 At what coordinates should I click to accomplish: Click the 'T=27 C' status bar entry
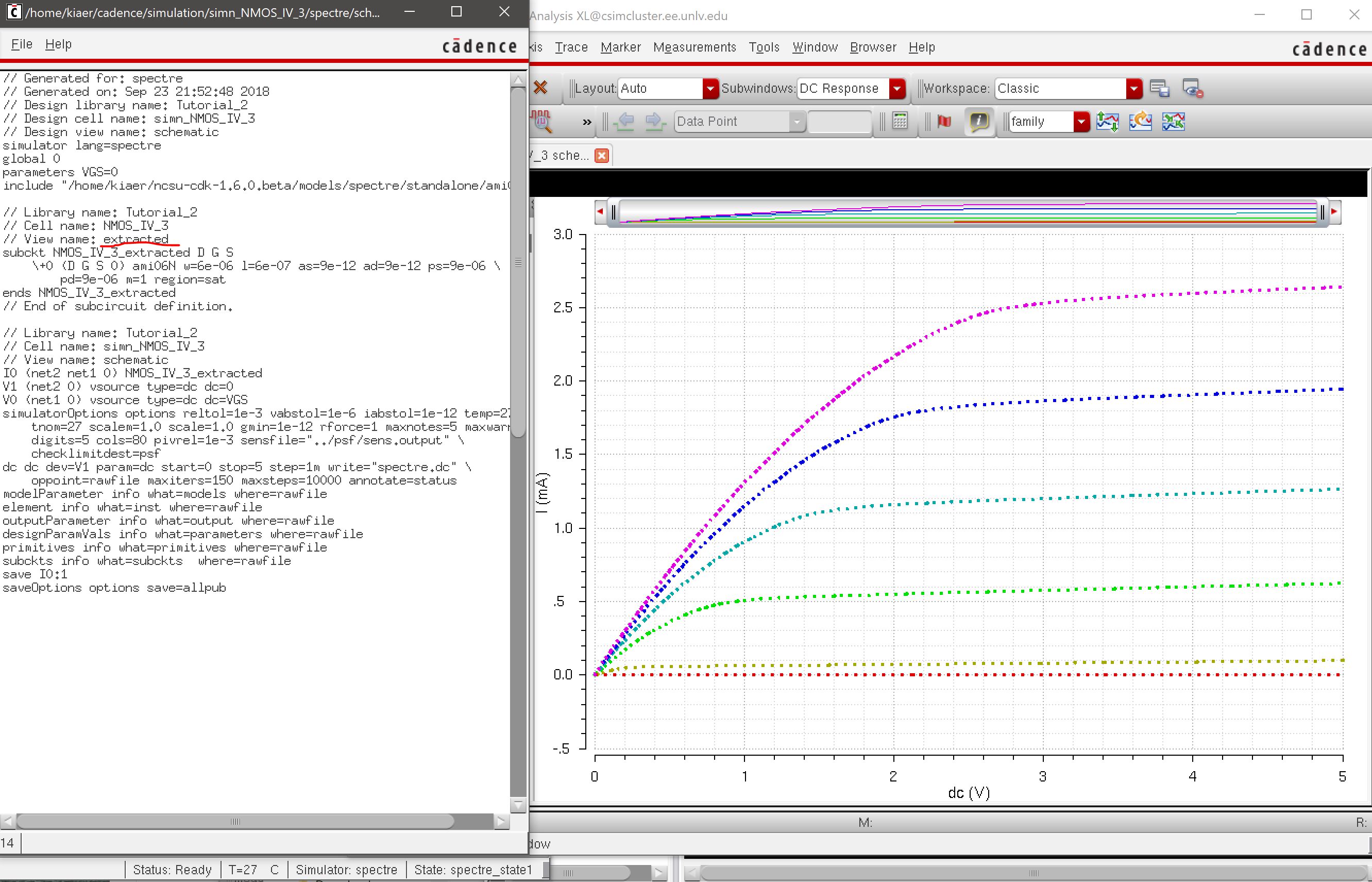coord(253,870)
